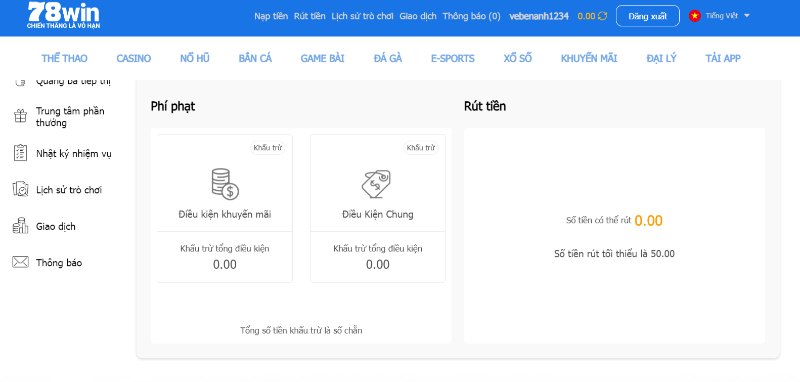Open the E-SPORTS menu
Image resolution: width=800 pixels, height=382 pixels.
[x=453, y=59]
